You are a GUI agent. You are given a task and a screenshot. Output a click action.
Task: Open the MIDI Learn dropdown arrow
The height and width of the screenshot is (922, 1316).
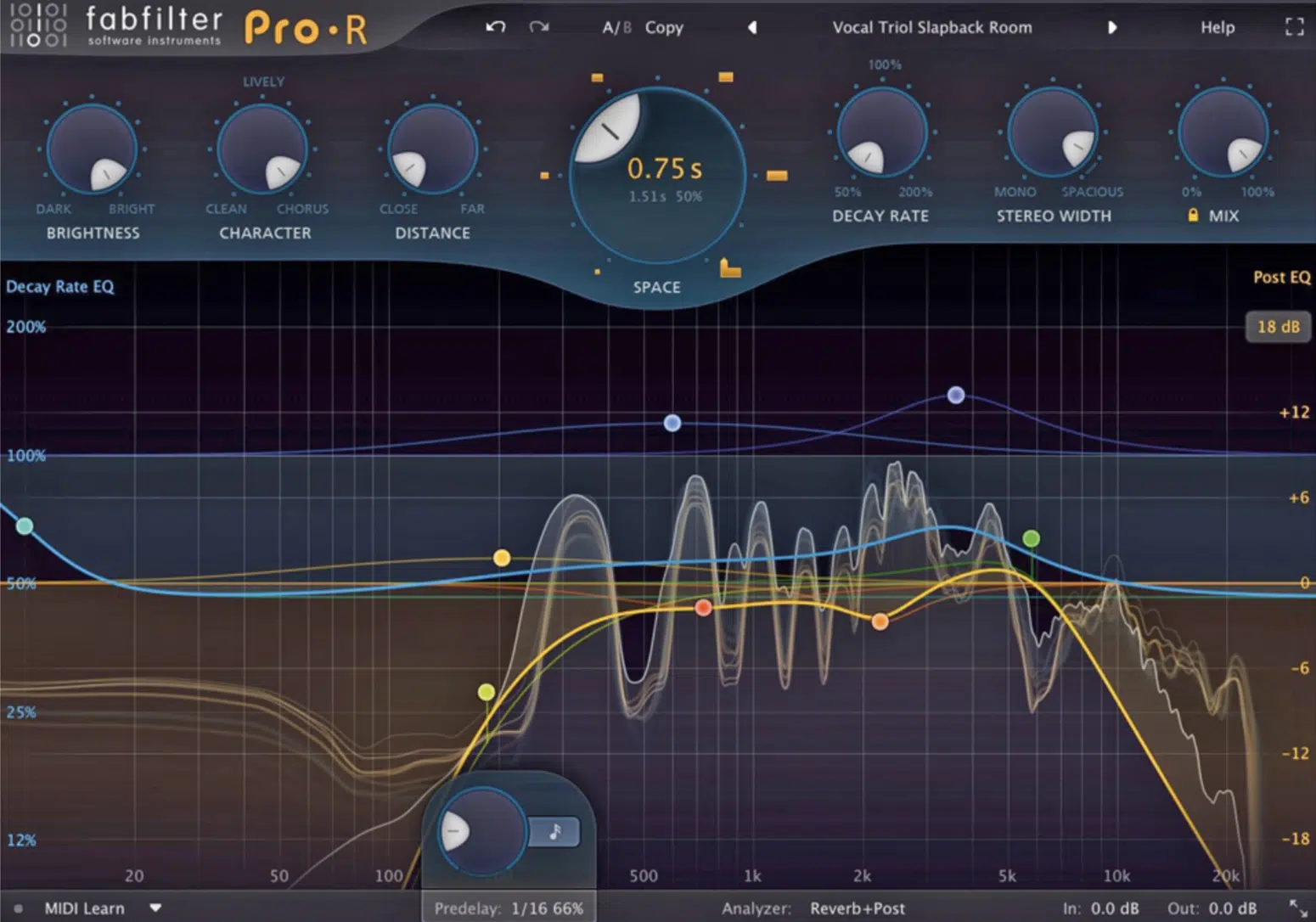coord(155,908)
